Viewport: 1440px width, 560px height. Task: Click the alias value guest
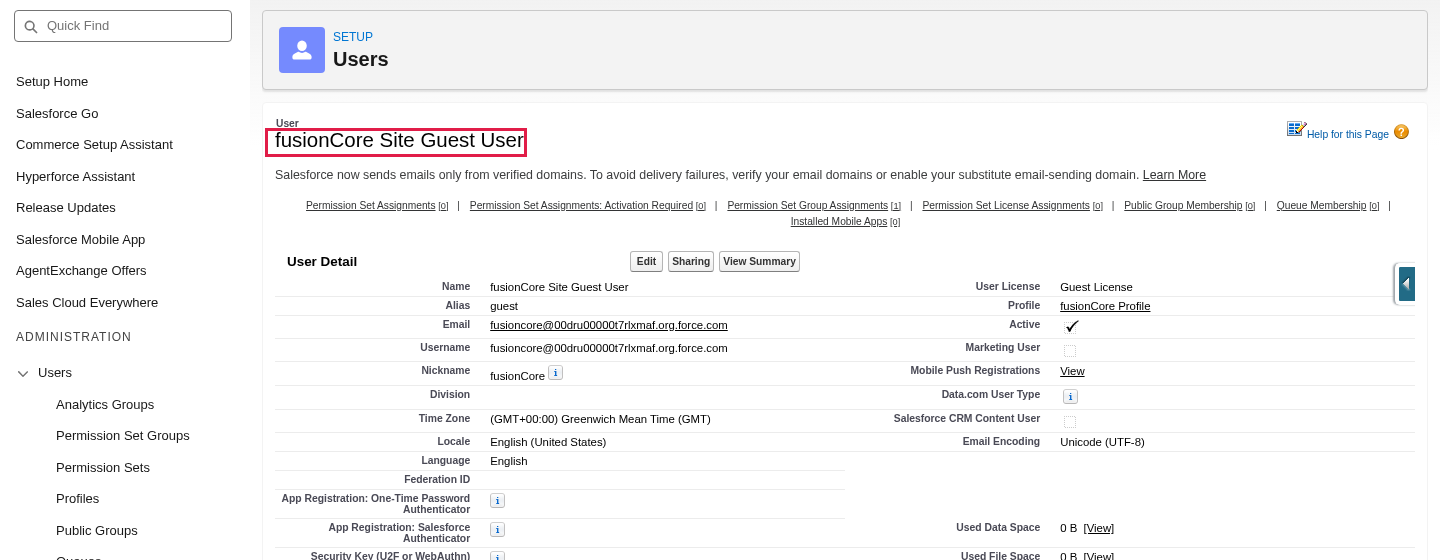pyautogui.click(x=504, y=306)
